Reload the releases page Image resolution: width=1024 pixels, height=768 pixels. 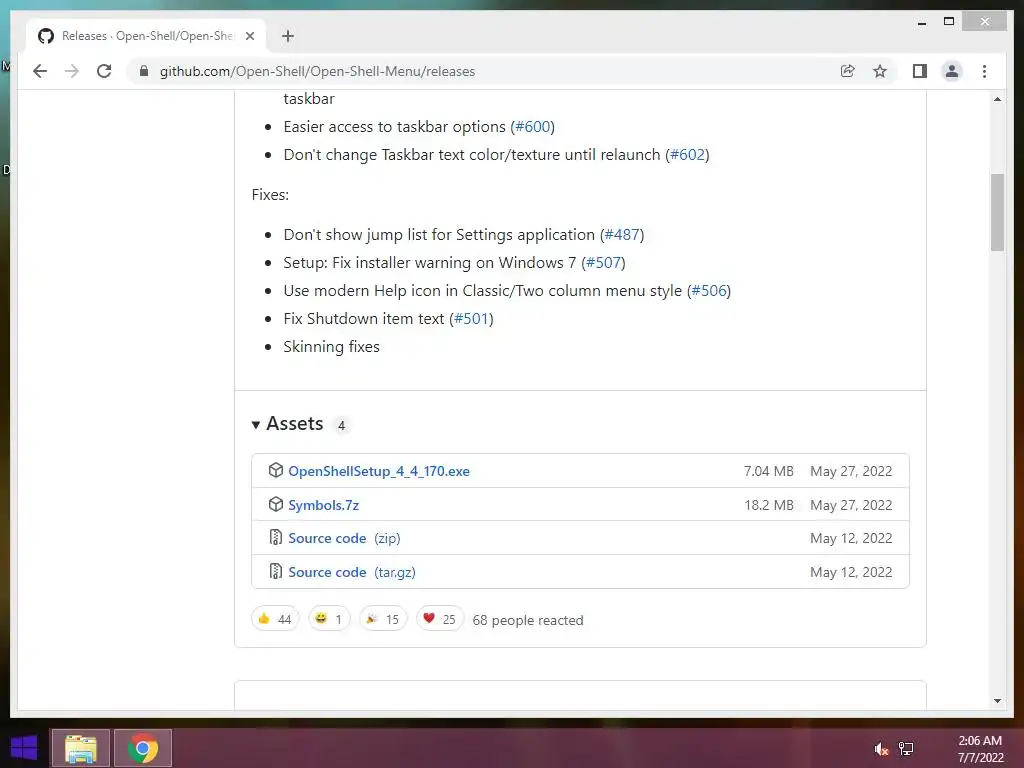click(x=104, y=71)
